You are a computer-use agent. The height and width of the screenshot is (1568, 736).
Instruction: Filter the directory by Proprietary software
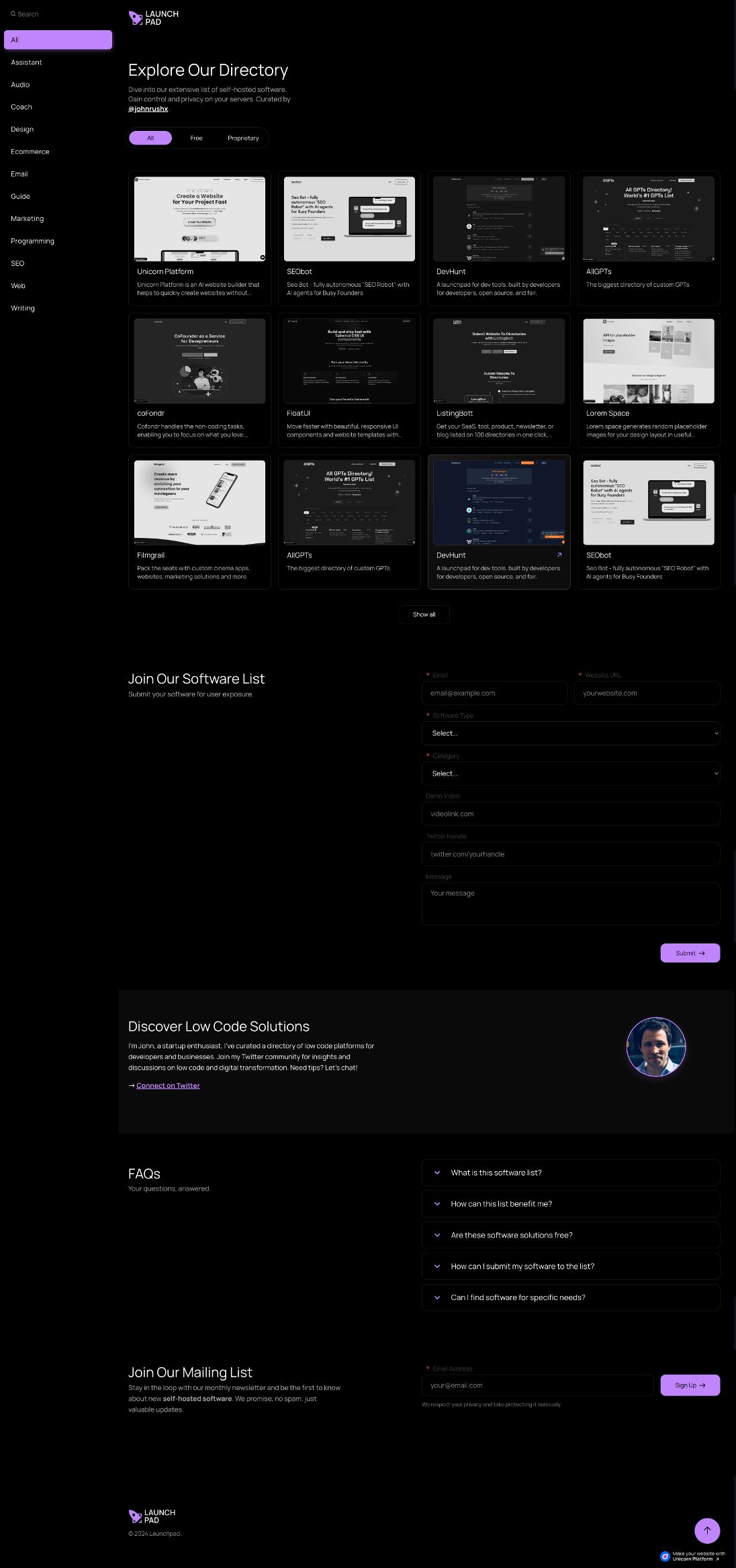243,138
